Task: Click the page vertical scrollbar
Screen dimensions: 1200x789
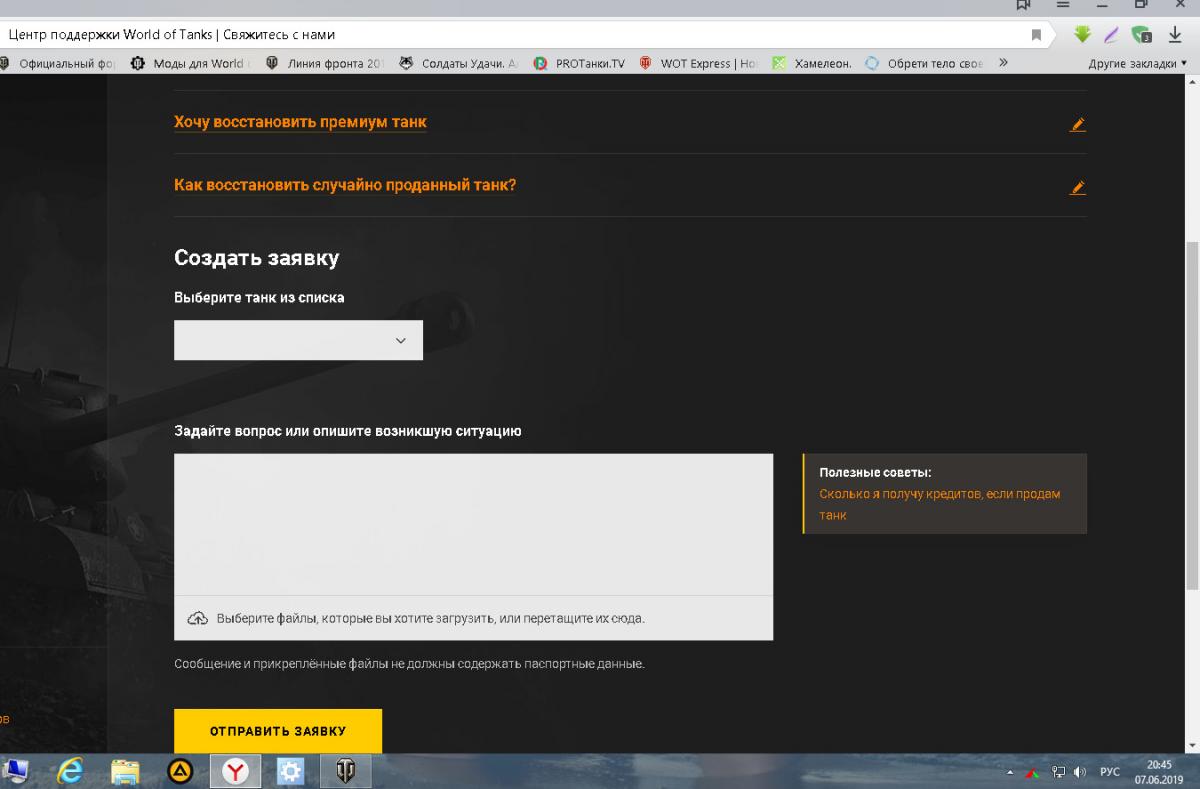Action: pos(1192,415)
